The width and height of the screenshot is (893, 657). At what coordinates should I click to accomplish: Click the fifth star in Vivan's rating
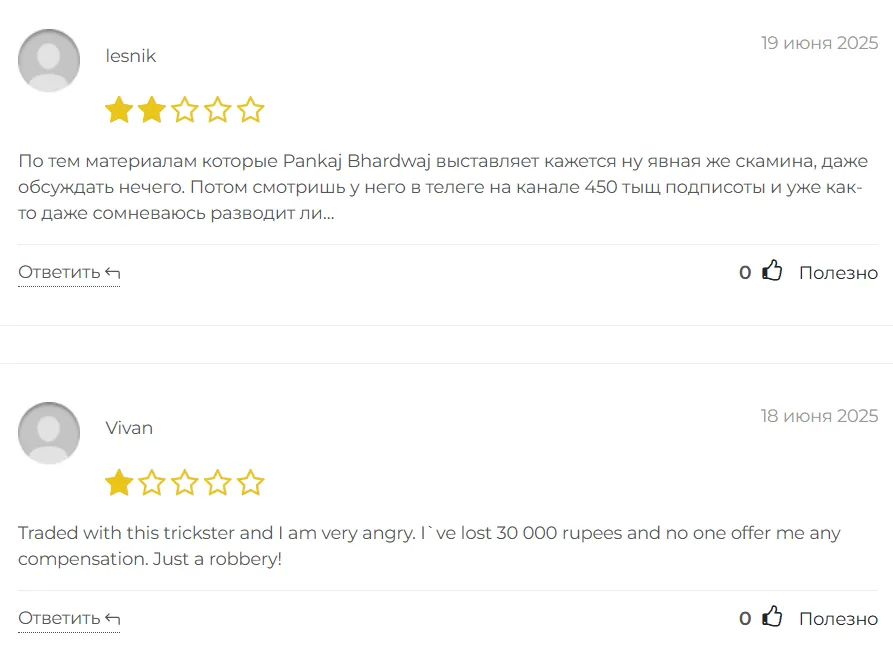pos(251,483)
